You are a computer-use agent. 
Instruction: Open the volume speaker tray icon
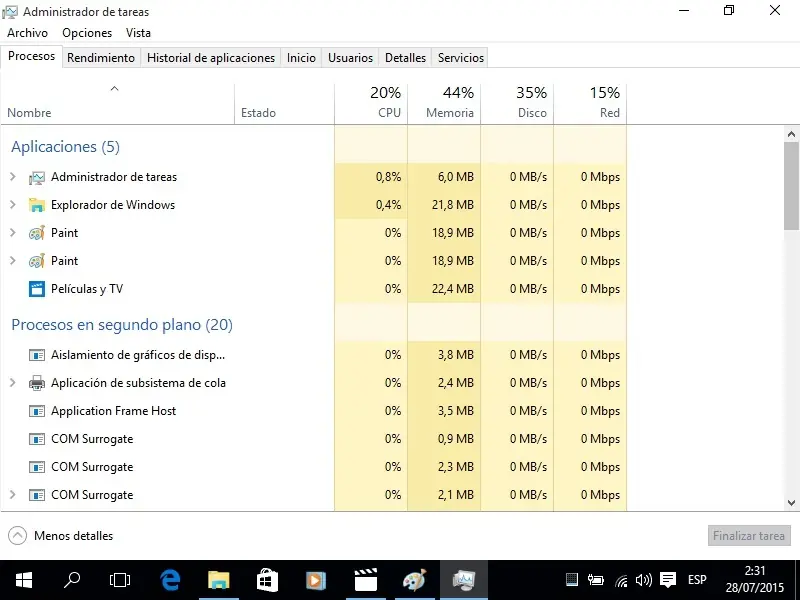[x=644, y=580]
